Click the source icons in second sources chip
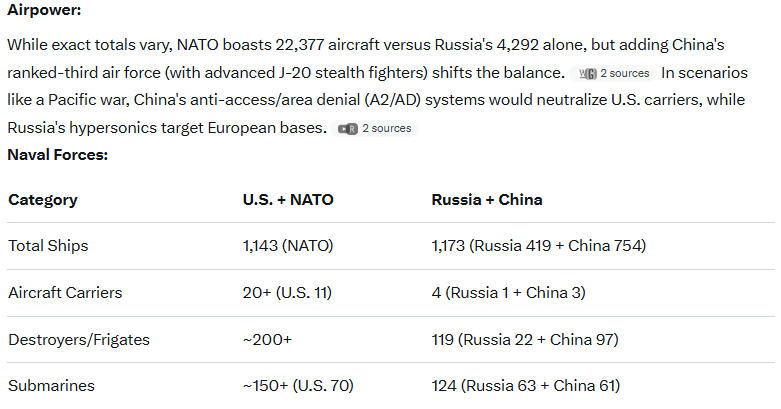 click(x=348, y=129)
